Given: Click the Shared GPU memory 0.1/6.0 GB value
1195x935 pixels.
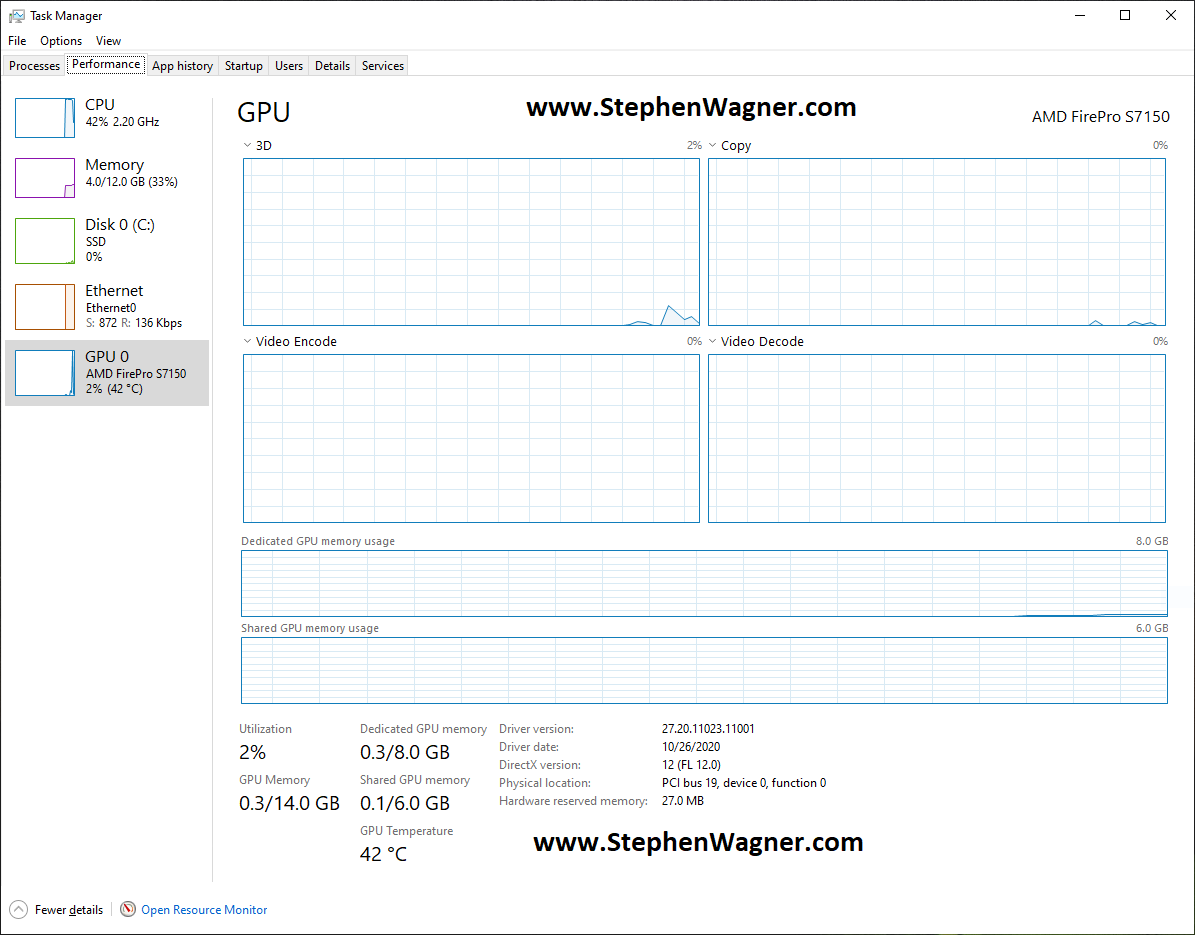Looking at the screenshot, I should tap(405, 803).
